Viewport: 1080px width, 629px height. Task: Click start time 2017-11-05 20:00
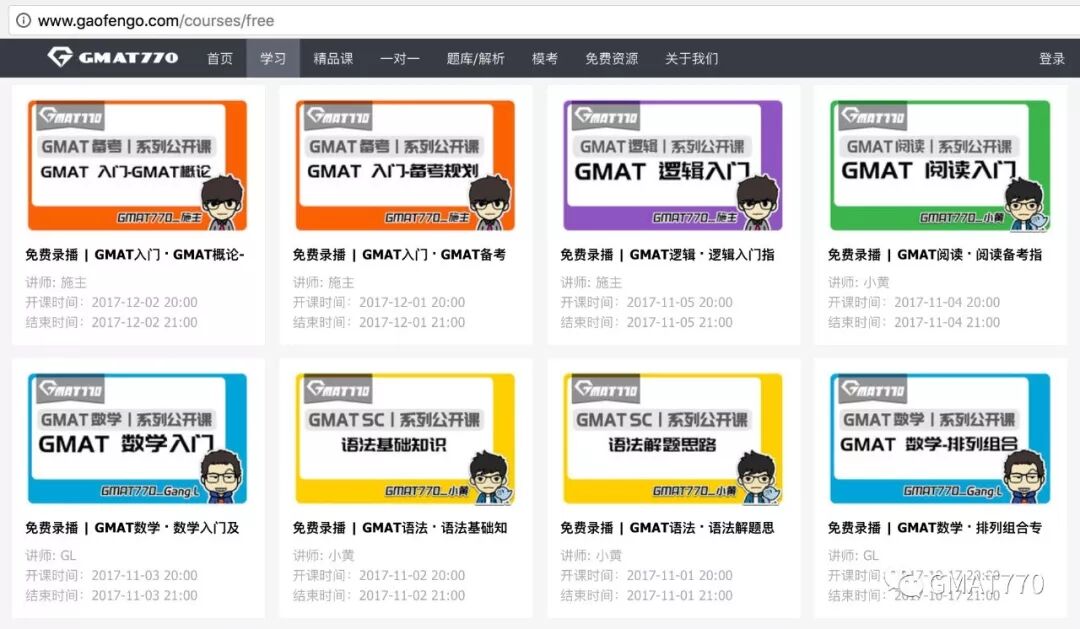680,302
